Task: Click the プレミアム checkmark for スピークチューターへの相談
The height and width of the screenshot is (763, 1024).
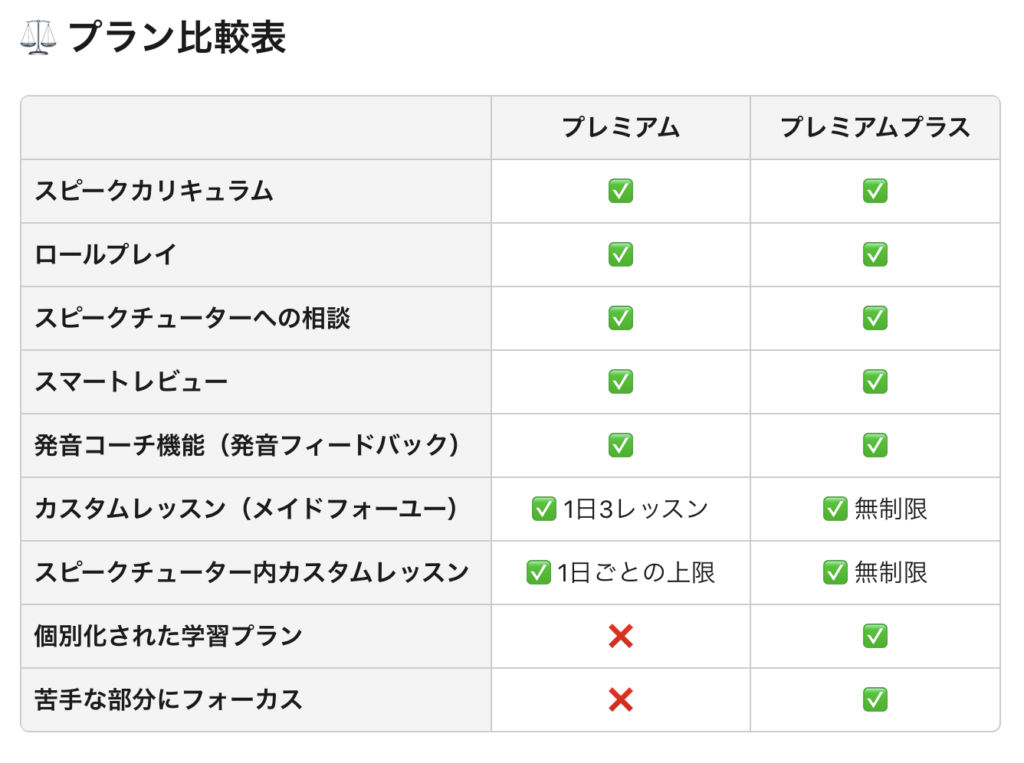Action: pyautogui.click(x=620, y=318)
